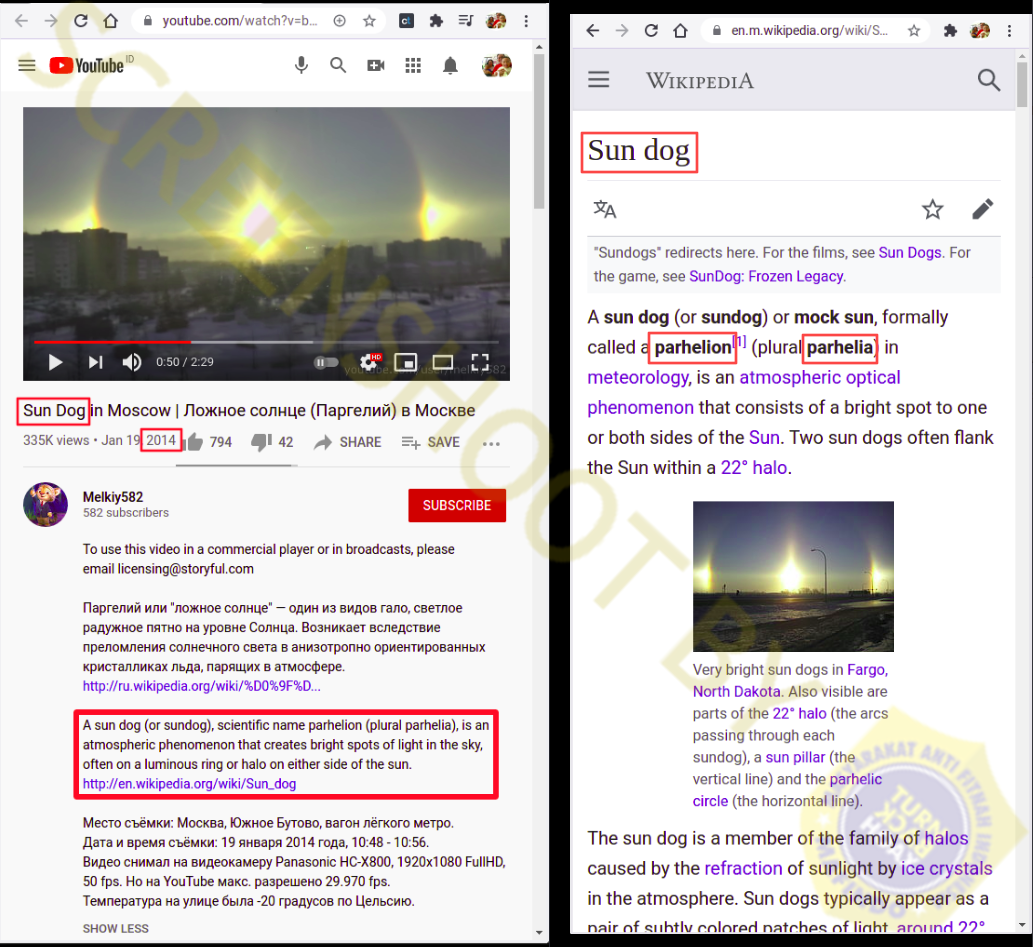The width and height of the screenshot is (1033, 947).
Task: Bookmark the YouTube page with the star
Action: pyautogui.click(x=370, y=21)
